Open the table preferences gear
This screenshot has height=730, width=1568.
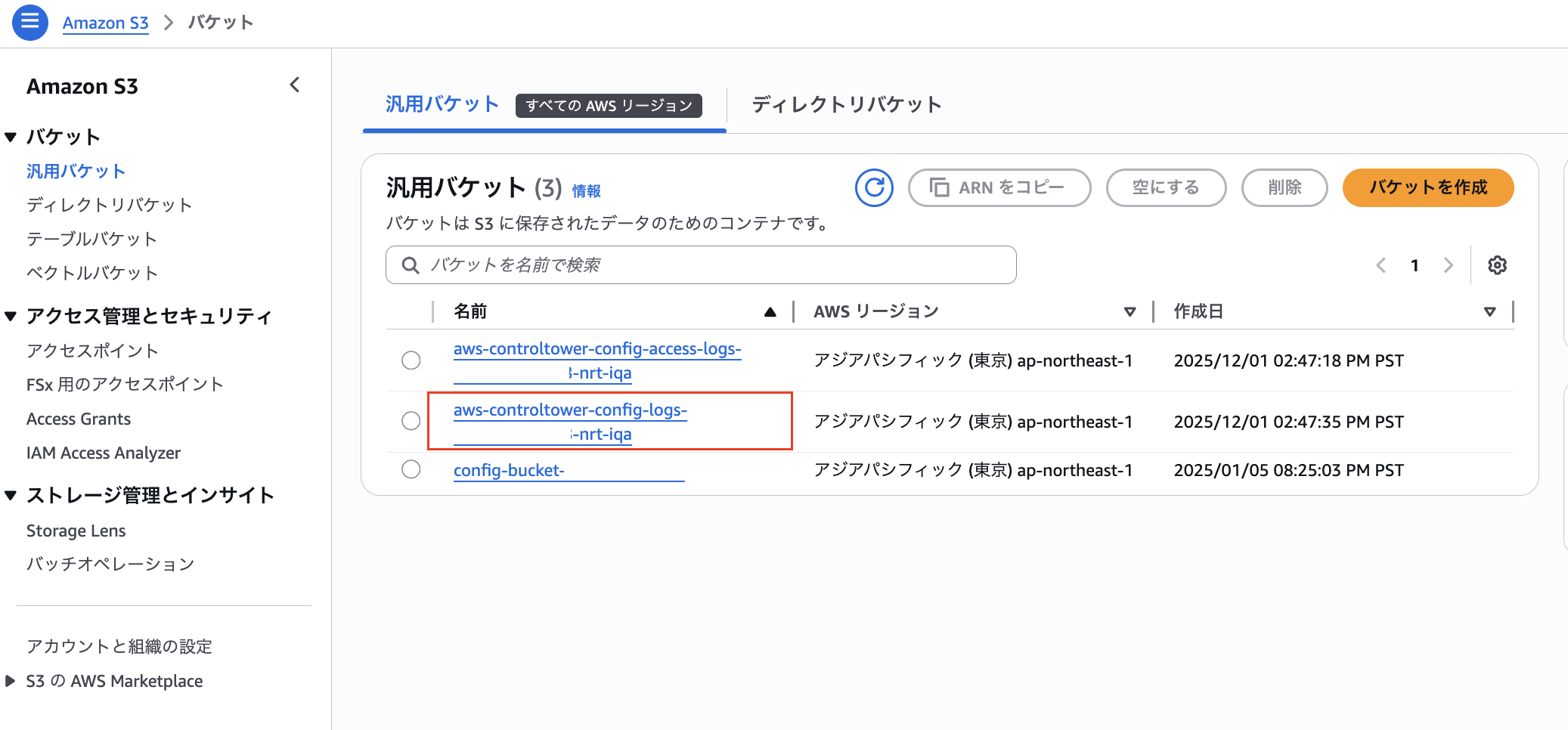tap(1497, 265)
